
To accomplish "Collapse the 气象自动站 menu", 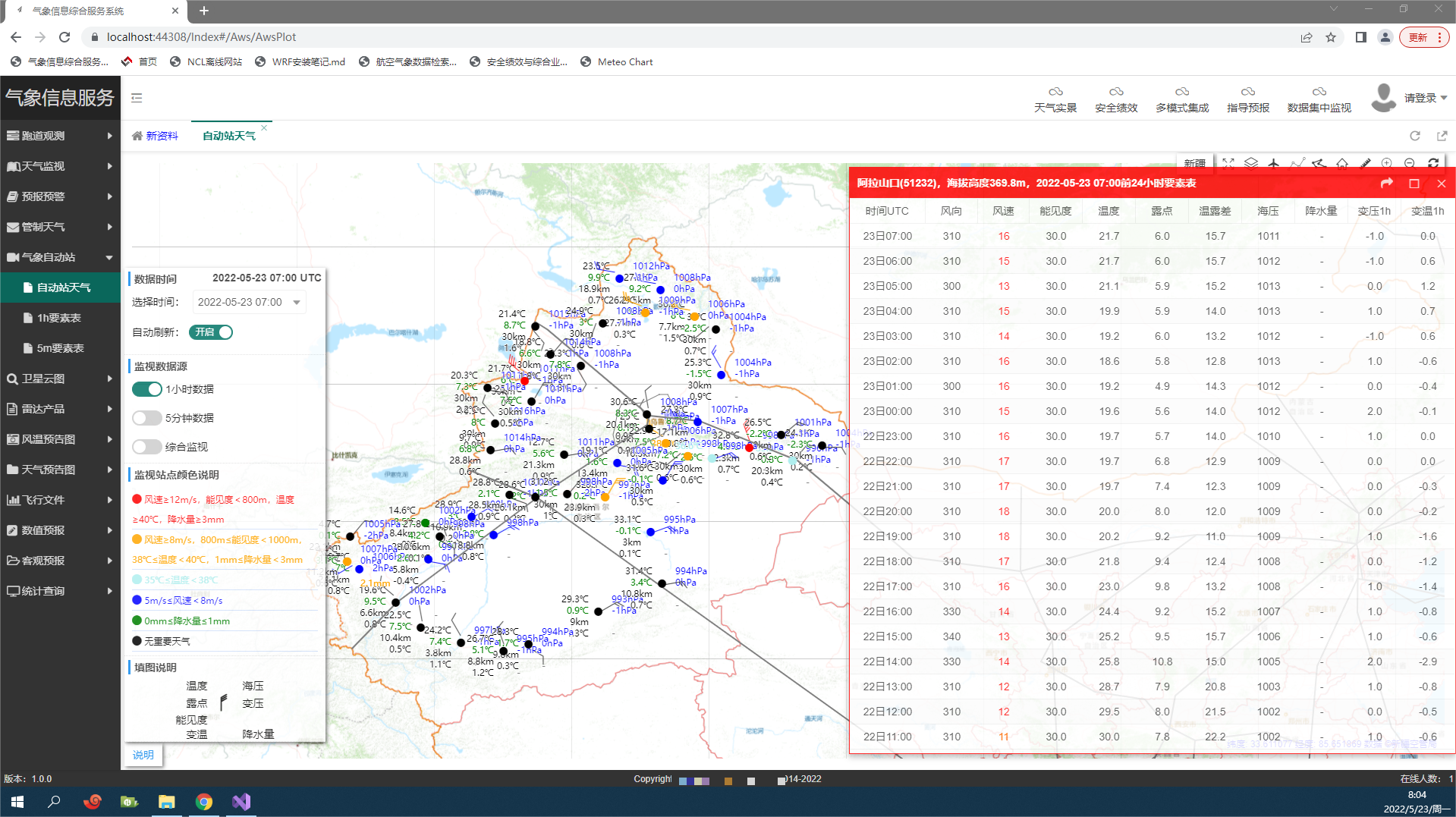I will coord(60,257).
